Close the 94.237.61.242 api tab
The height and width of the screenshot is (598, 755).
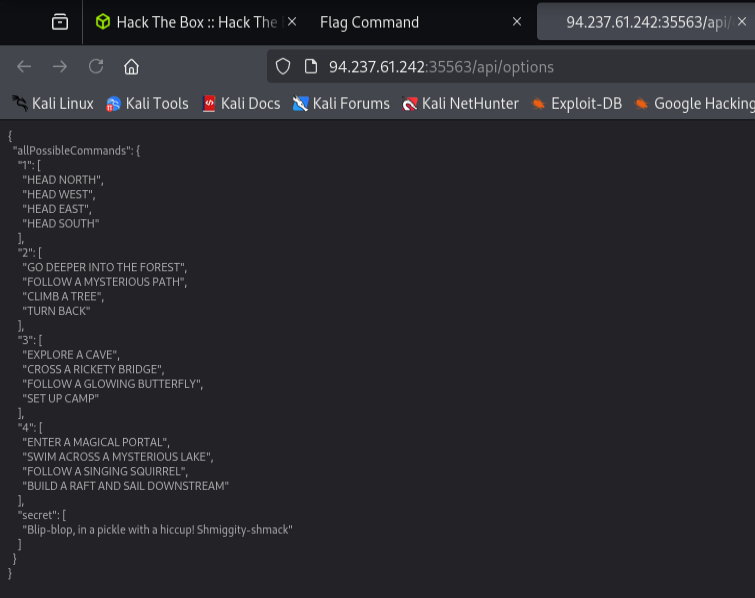(x=742, y=22)
